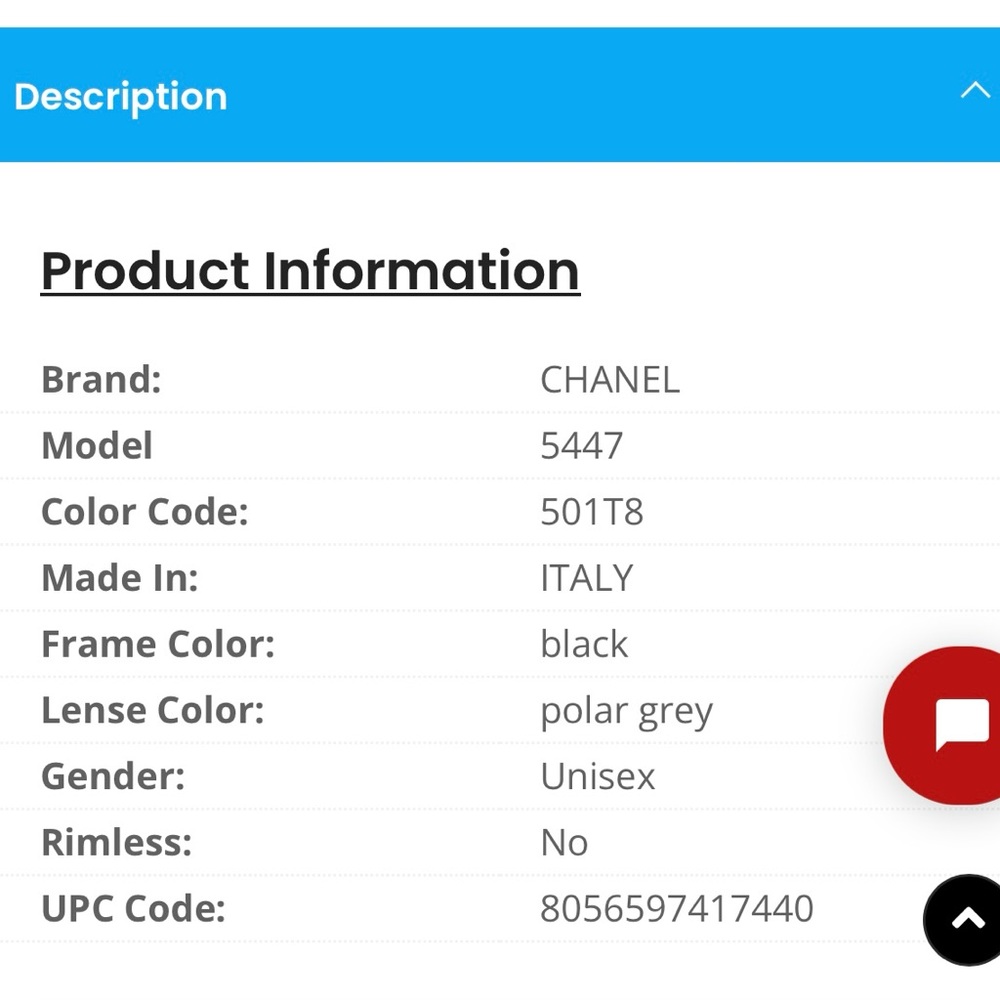Select the color code 501T8
Image resolution: width=1000 pixels, height=1000 pixels.
(x=592, y=512)
